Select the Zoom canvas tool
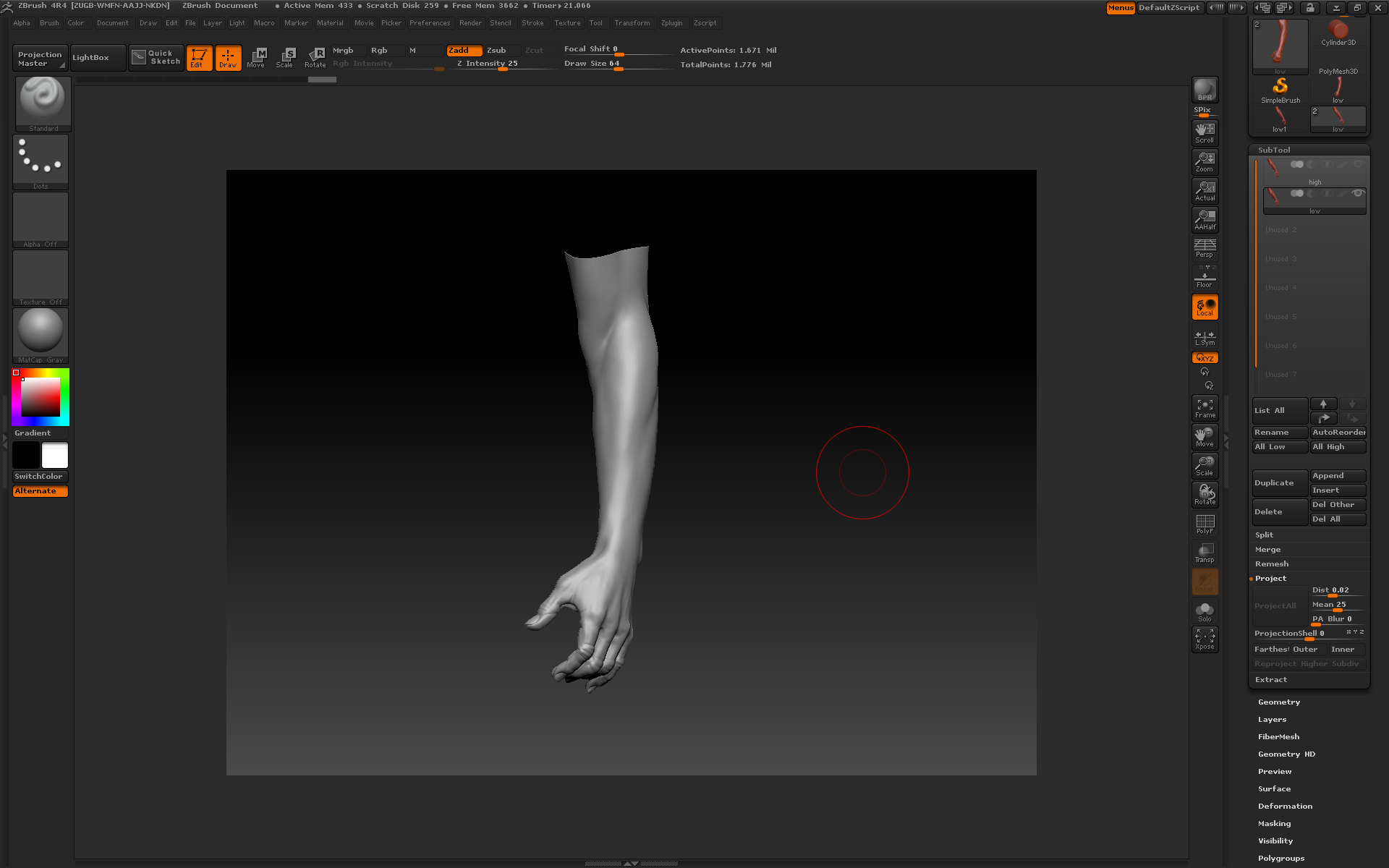 tap(1205, 161)
